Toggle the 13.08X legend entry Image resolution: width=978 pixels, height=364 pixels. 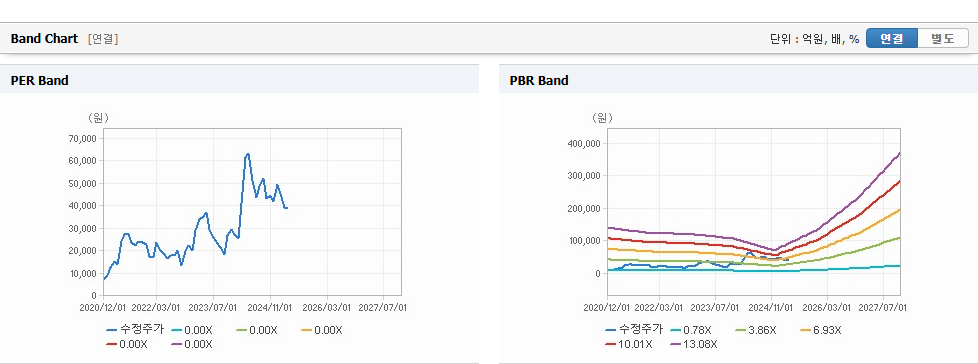click(x=694, y=345)
